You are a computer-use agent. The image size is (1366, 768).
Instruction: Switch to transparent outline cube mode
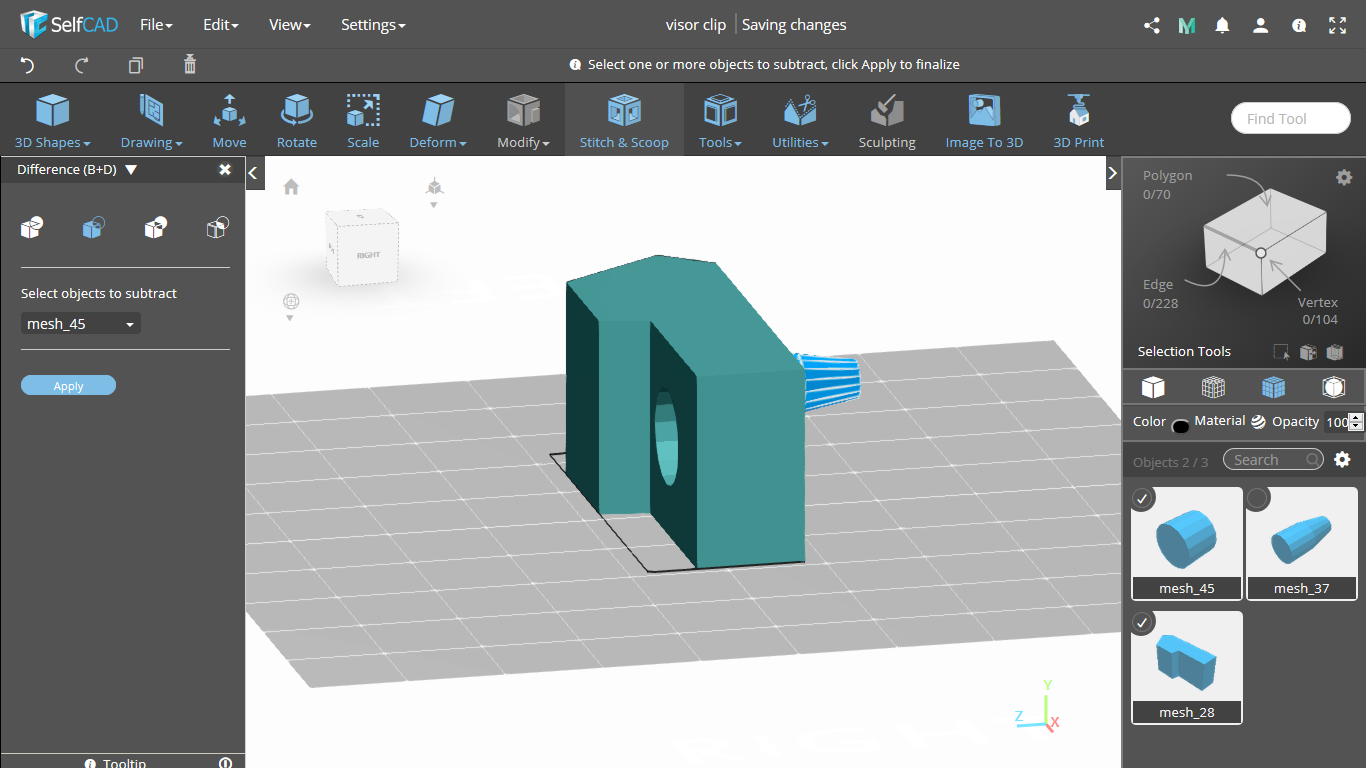pyautogui.click(x=1333, y=387)
